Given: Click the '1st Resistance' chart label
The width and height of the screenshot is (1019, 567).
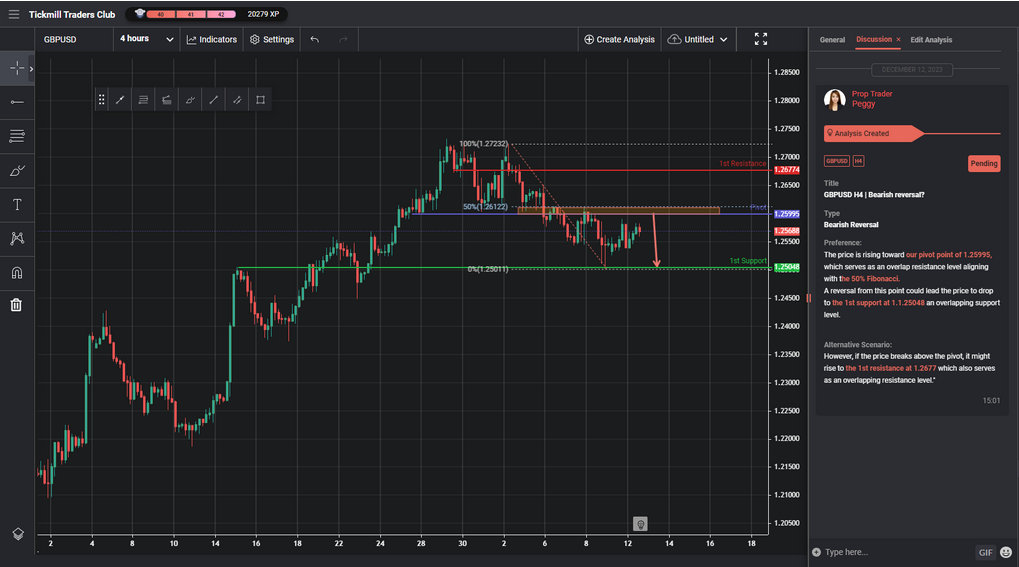Looking at the screenshot, I should [x=742, y=164].
